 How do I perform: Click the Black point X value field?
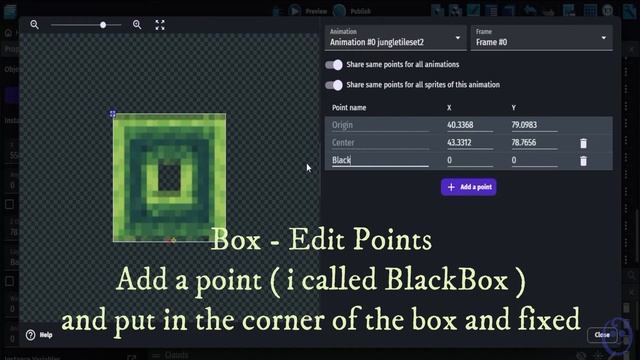[x=469, y=160]
